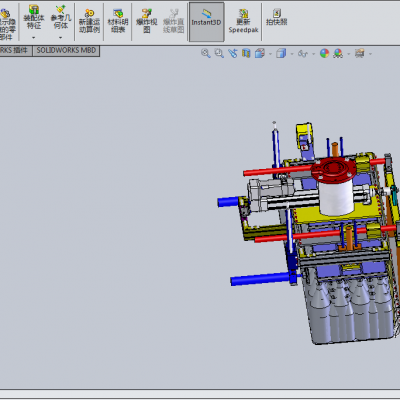400x400 pixels.
Task: Toggle the Section View tool
Action: tap(246, 53)
